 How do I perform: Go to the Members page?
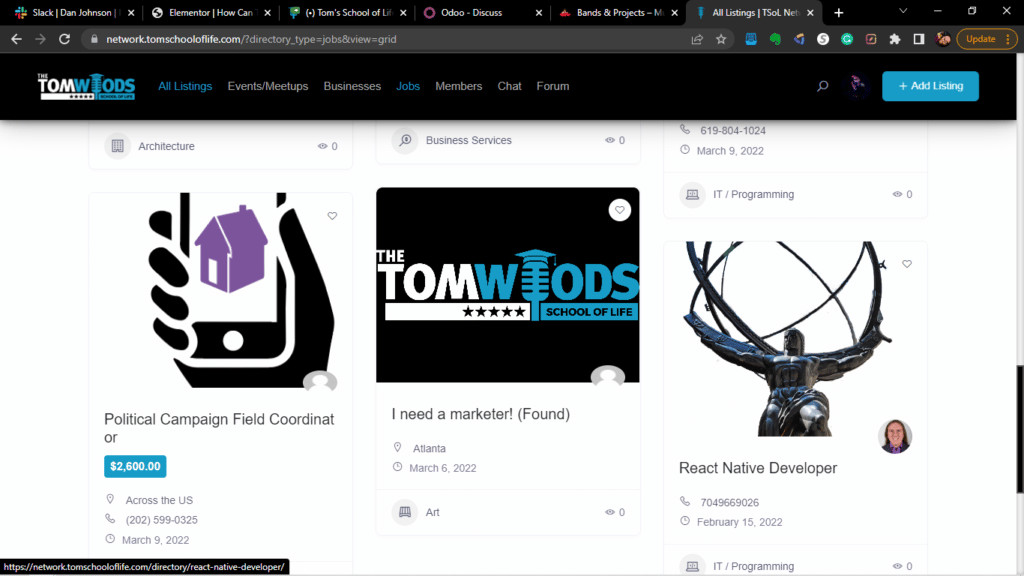[458, 86]
